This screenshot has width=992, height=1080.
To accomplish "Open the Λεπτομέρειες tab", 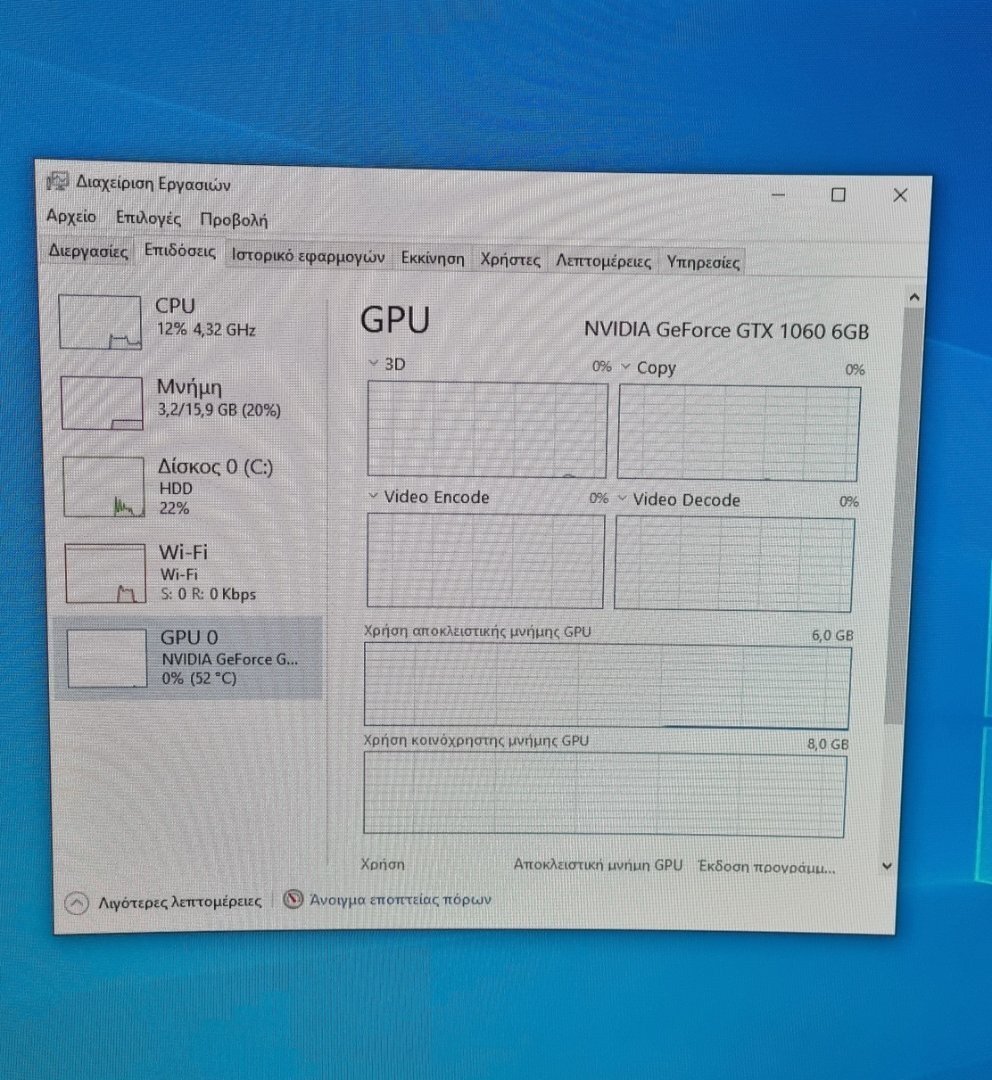I will point(603,261).
